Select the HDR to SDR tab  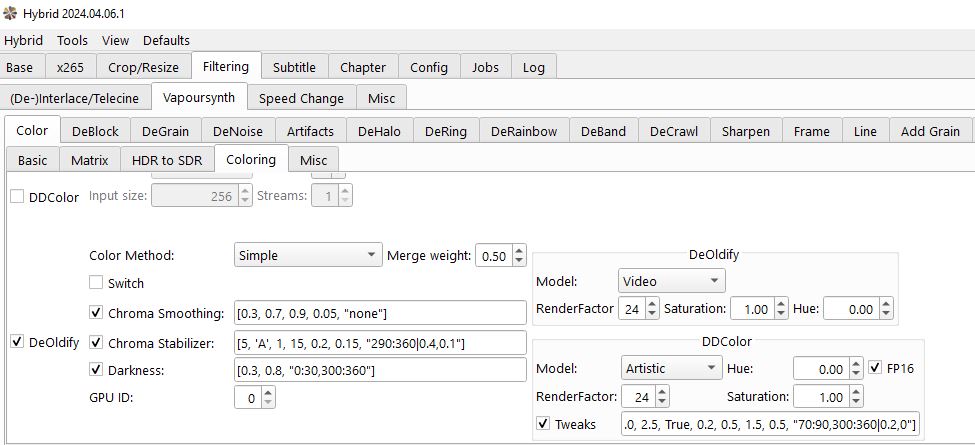[x=167, y=160]
